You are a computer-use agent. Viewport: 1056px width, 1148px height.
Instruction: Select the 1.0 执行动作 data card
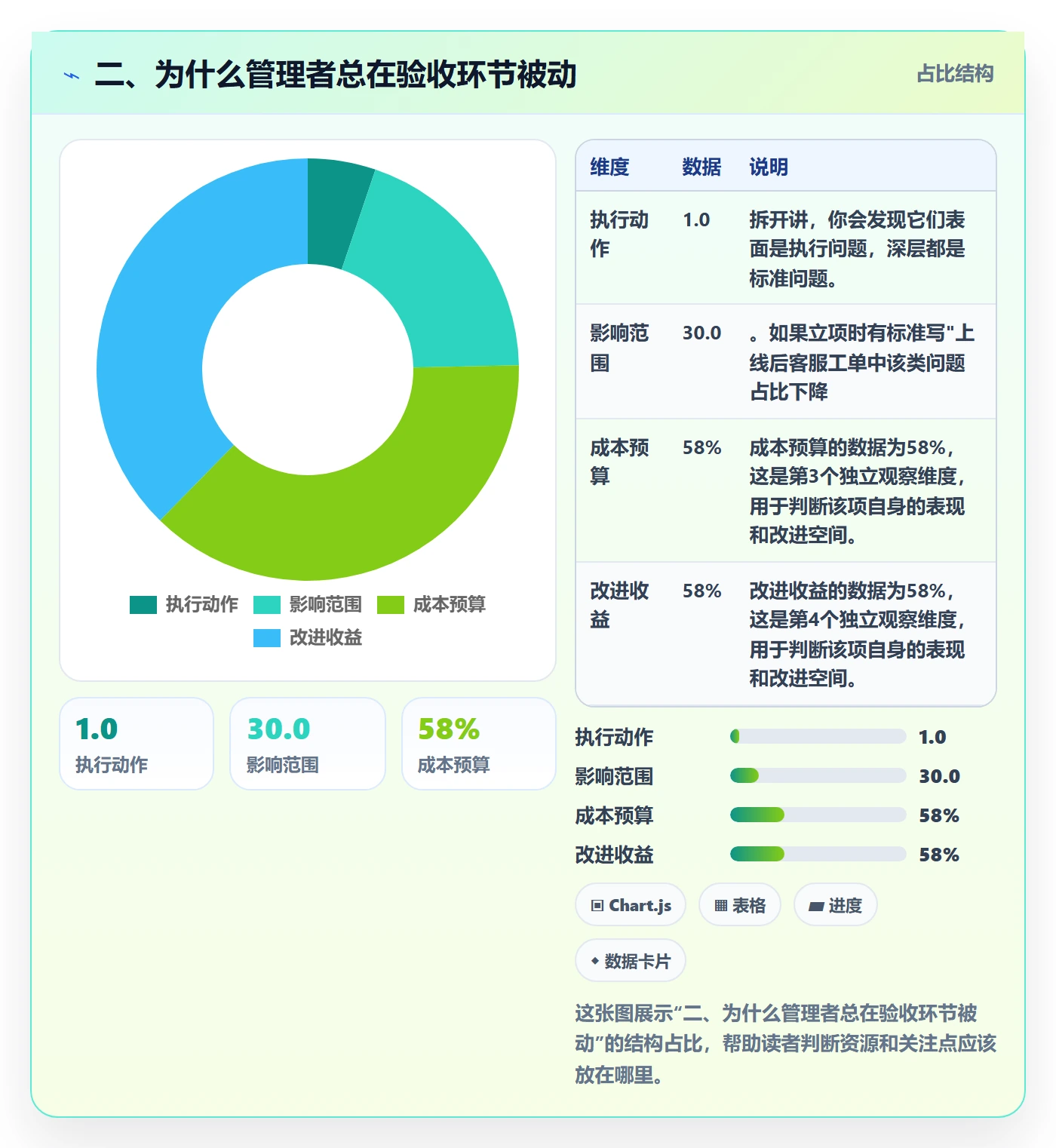(137, 744)
